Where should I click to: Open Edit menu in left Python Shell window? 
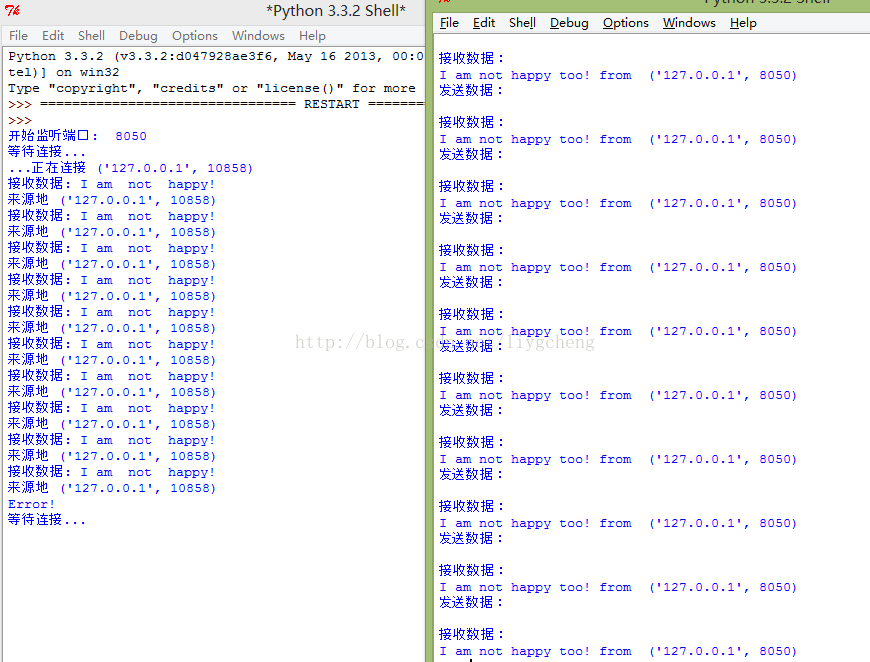(x=53, y=36)
